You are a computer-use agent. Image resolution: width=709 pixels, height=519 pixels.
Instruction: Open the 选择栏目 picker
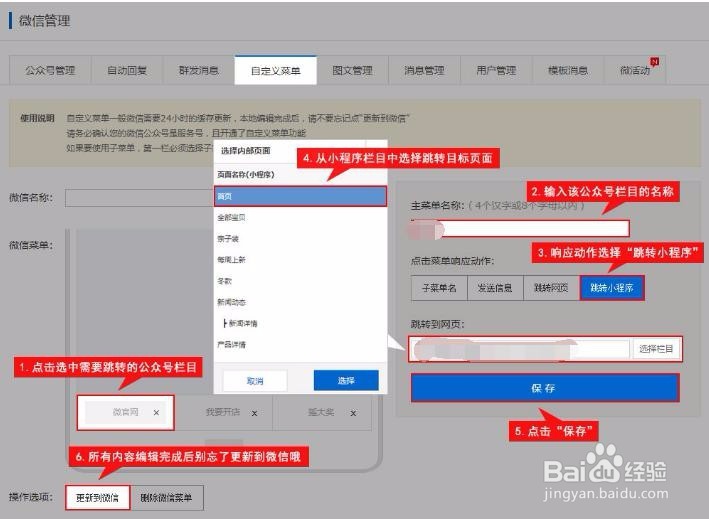pyautogui.click(x=657, y=349)
